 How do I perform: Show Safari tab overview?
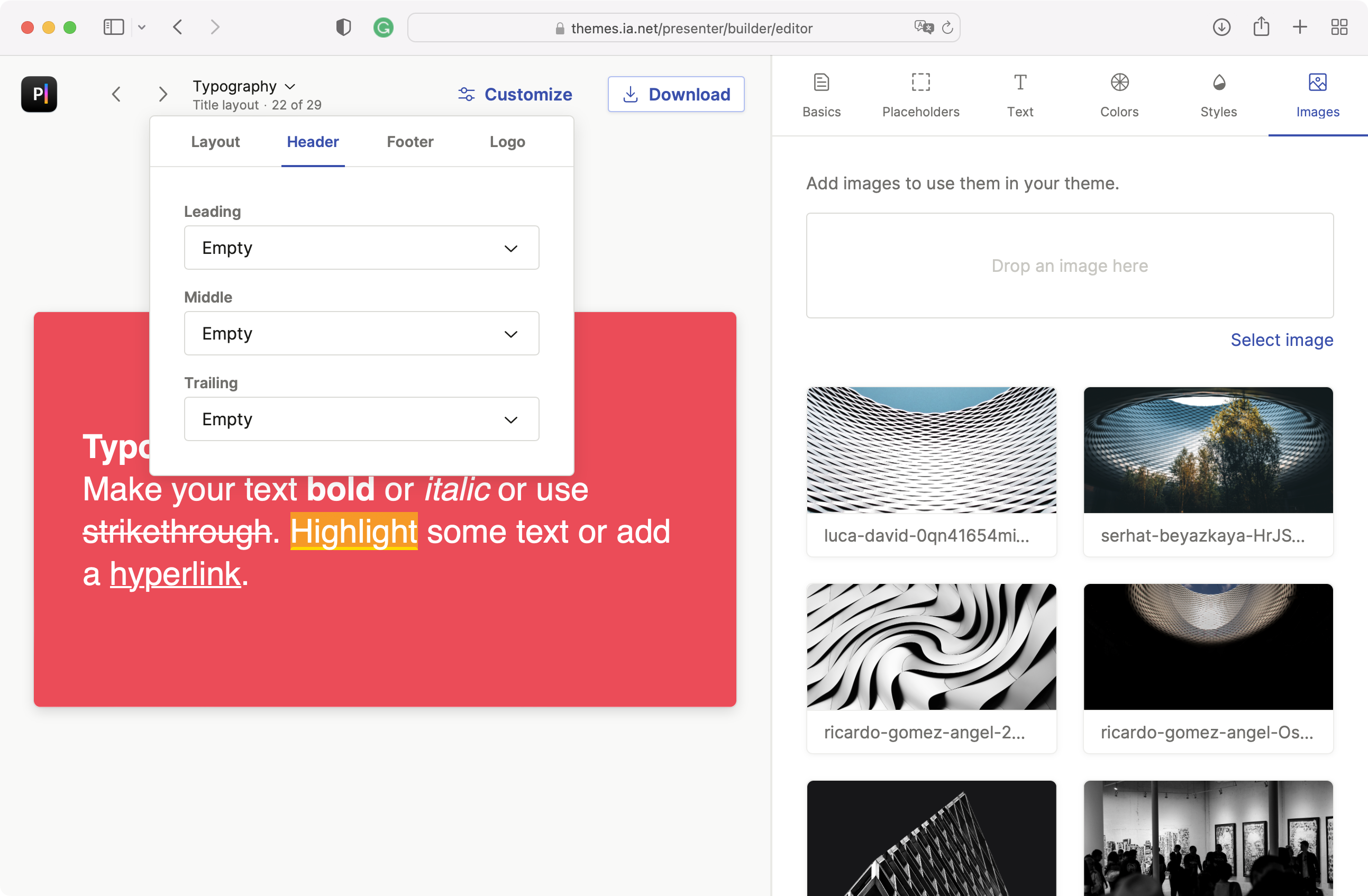pos(1339,27)
